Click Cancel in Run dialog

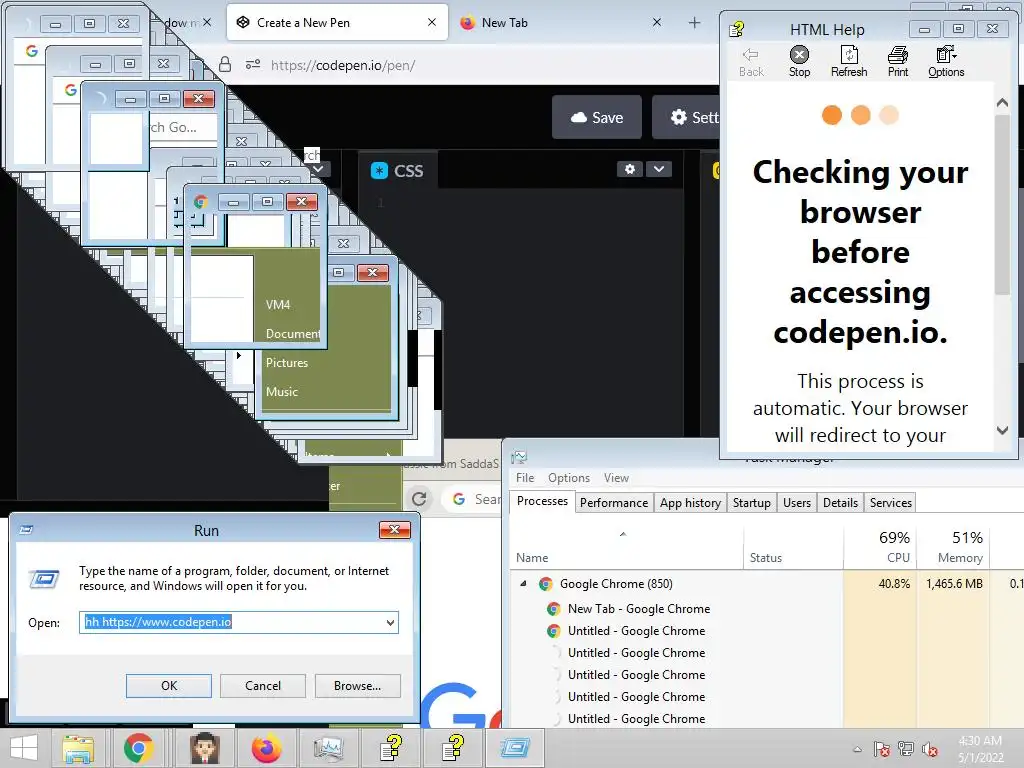pos(263,686)
